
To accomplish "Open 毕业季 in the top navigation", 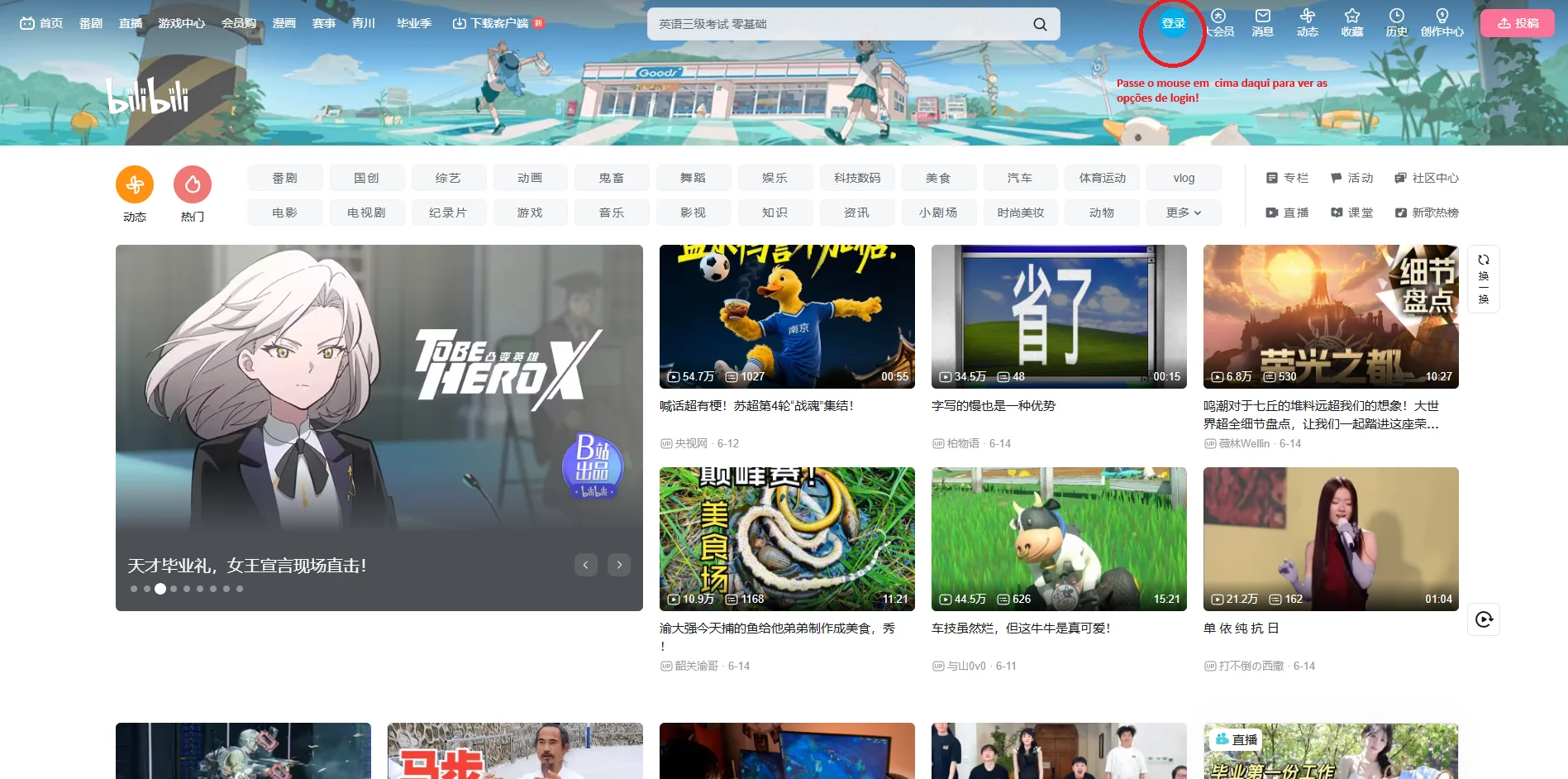I will point(414,23).
